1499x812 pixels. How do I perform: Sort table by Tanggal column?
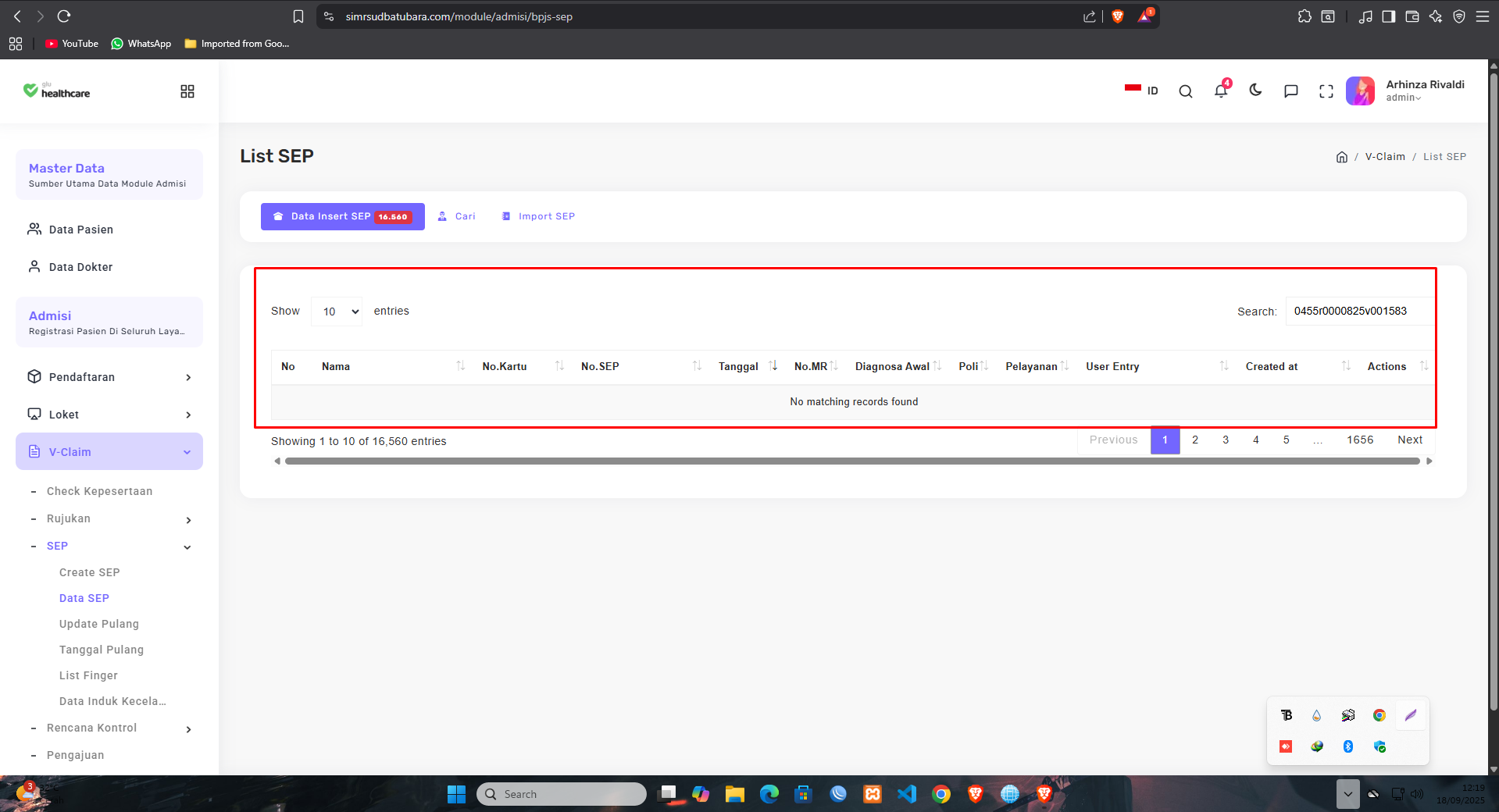[747, 366]
